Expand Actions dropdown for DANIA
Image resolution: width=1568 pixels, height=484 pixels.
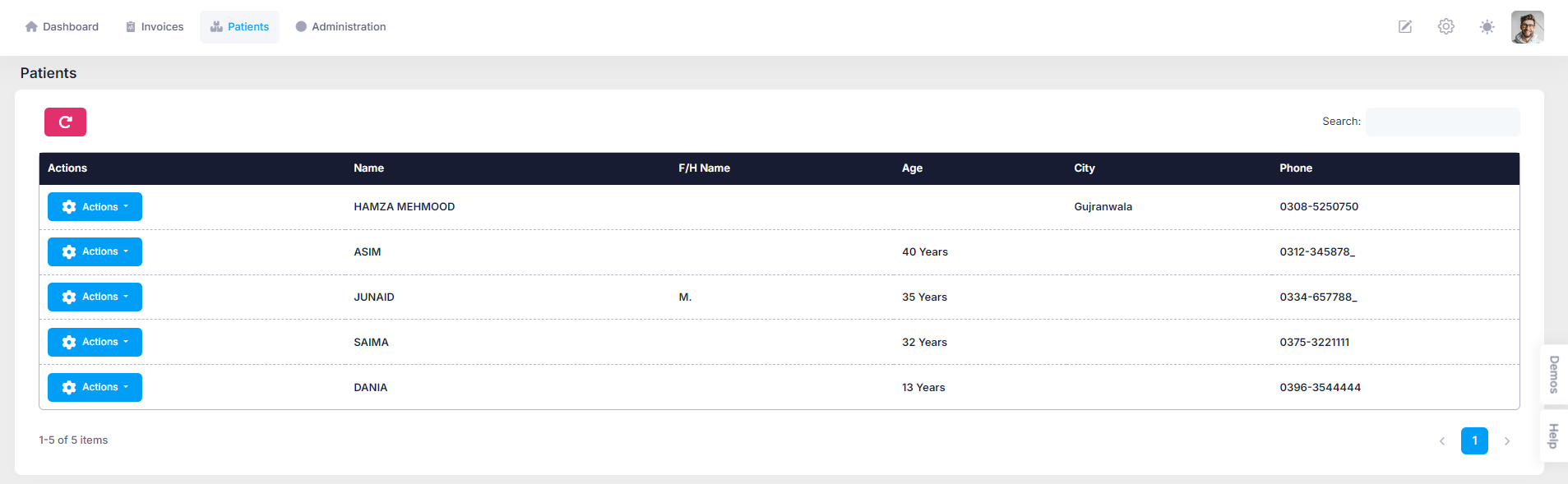[95, 388]
